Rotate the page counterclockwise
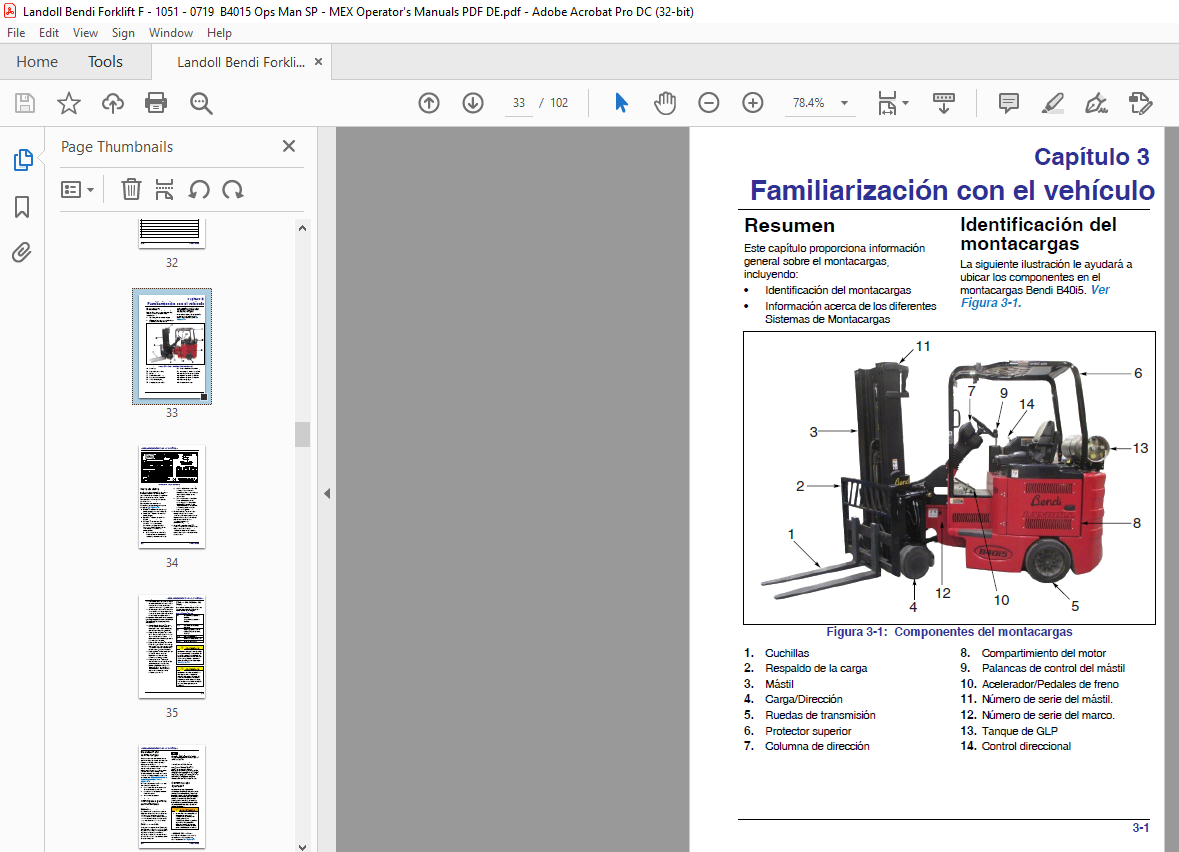 [x=199, y=190]
